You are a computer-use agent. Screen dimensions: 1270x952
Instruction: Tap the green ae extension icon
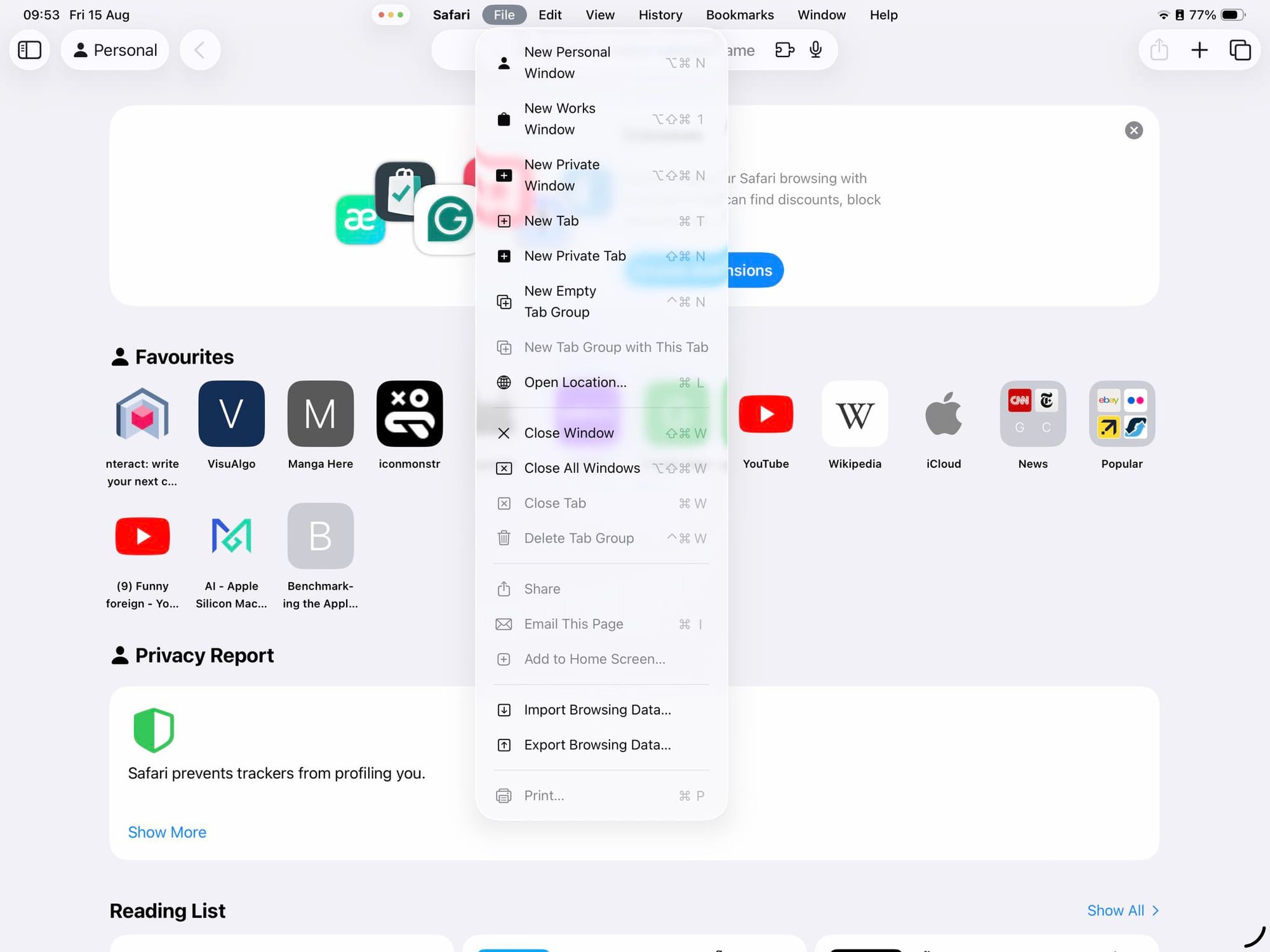coord(360,220)
